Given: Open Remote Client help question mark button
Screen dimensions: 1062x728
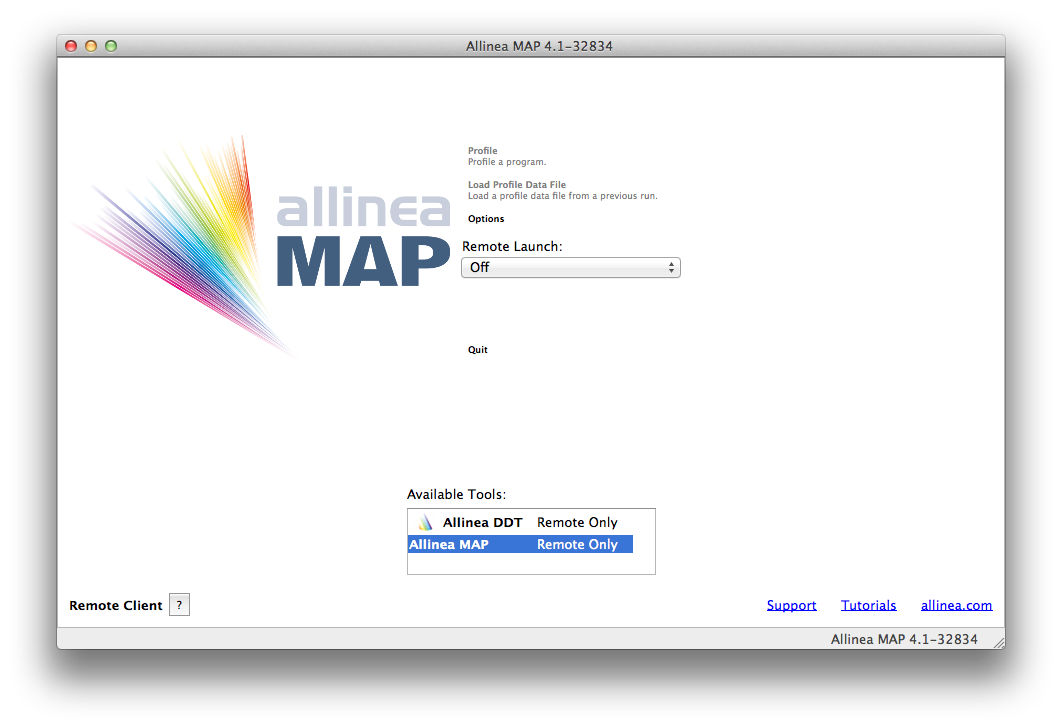Looking at the screenshot, I should click(x=179, y=605).
